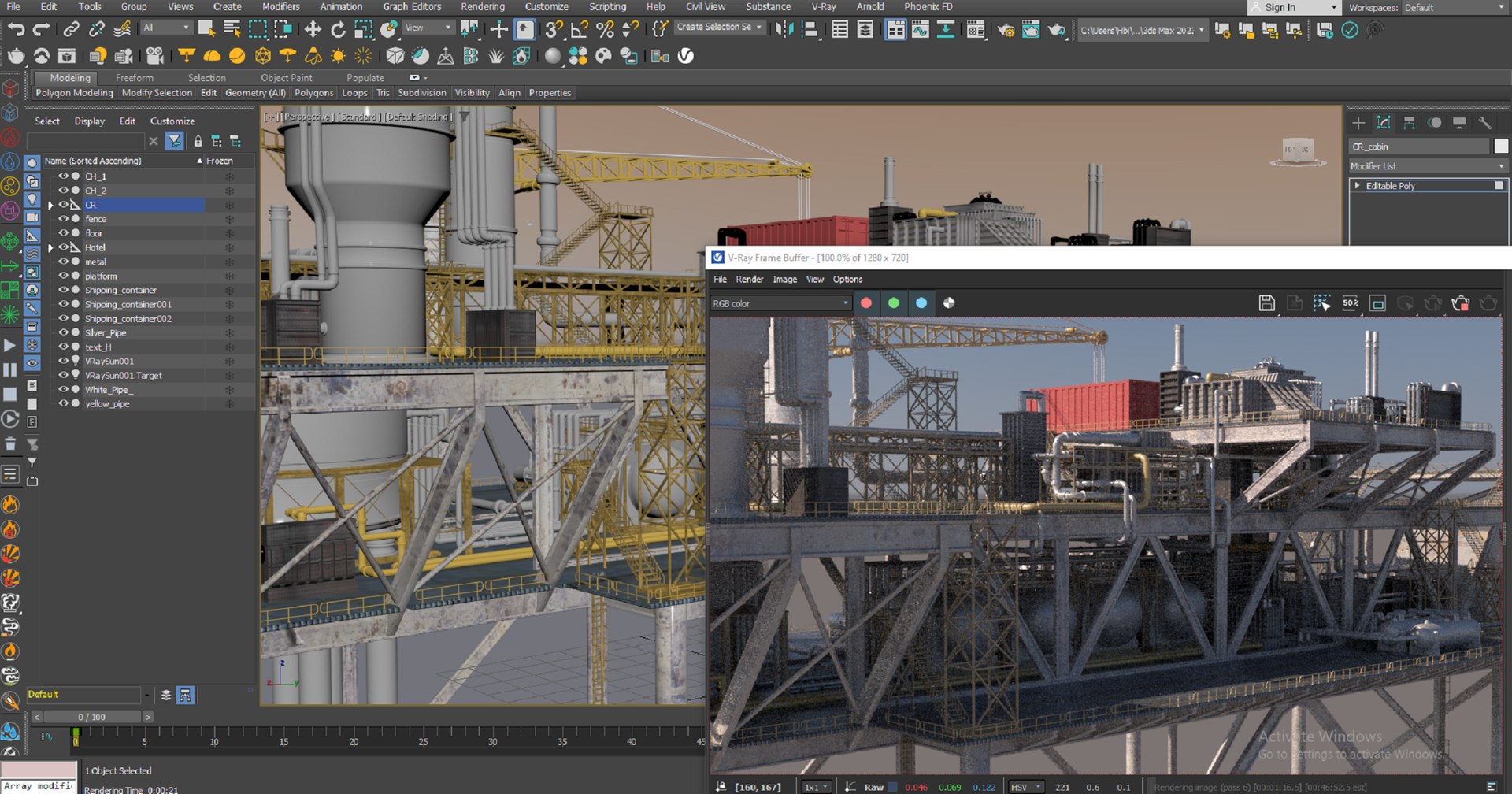Click the V-Ray sun light icon

tap(338, 56)
